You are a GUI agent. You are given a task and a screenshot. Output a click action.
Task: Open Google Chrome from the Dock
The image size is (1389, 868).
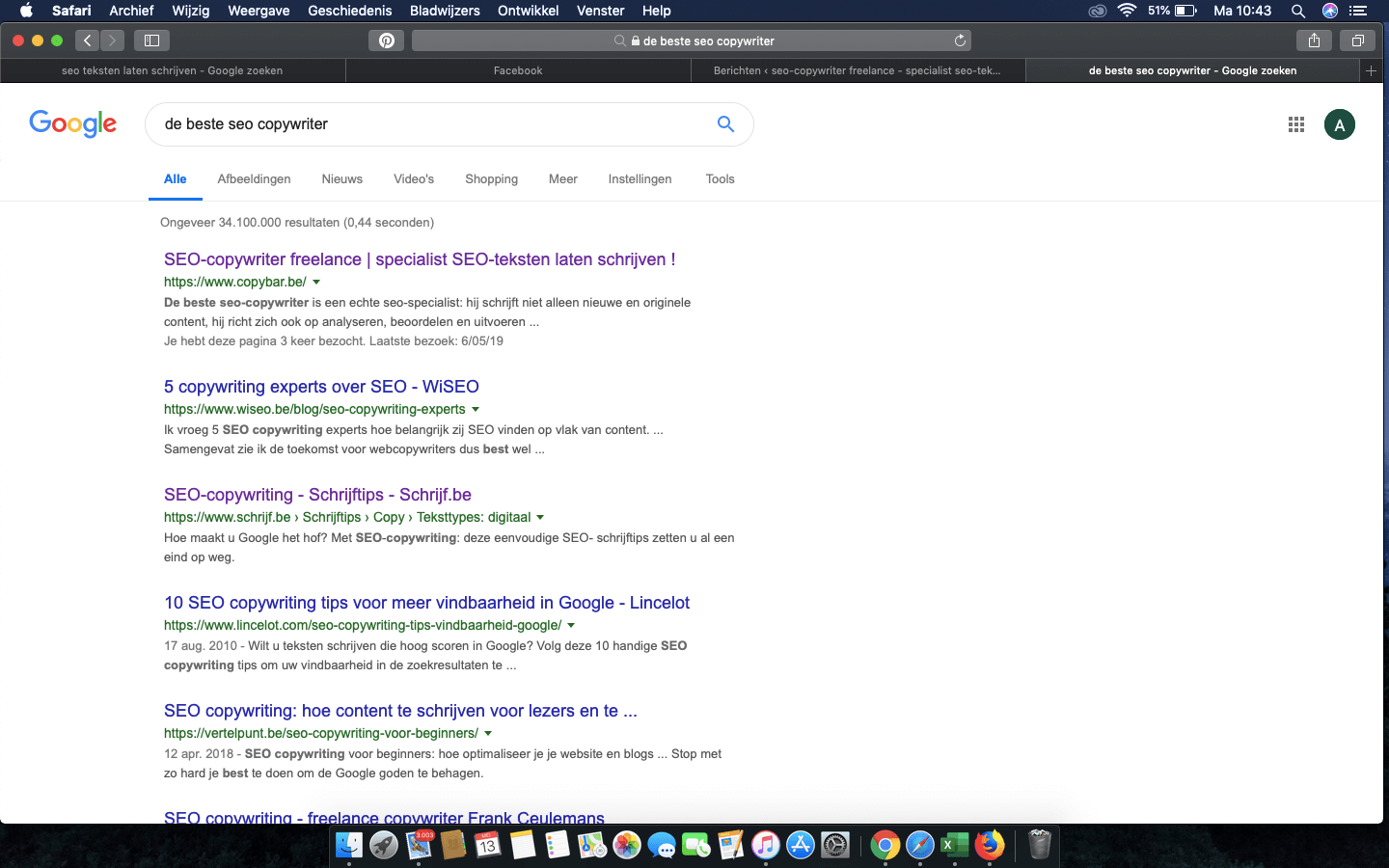pos(885,846)
